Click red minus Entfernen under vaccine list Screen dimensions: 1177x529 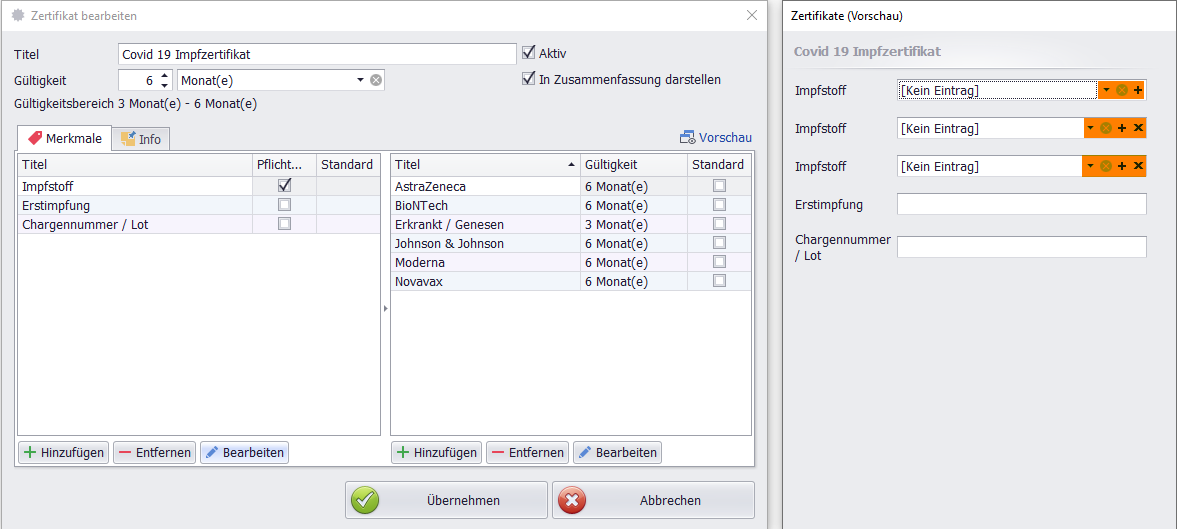coord(527,453)
